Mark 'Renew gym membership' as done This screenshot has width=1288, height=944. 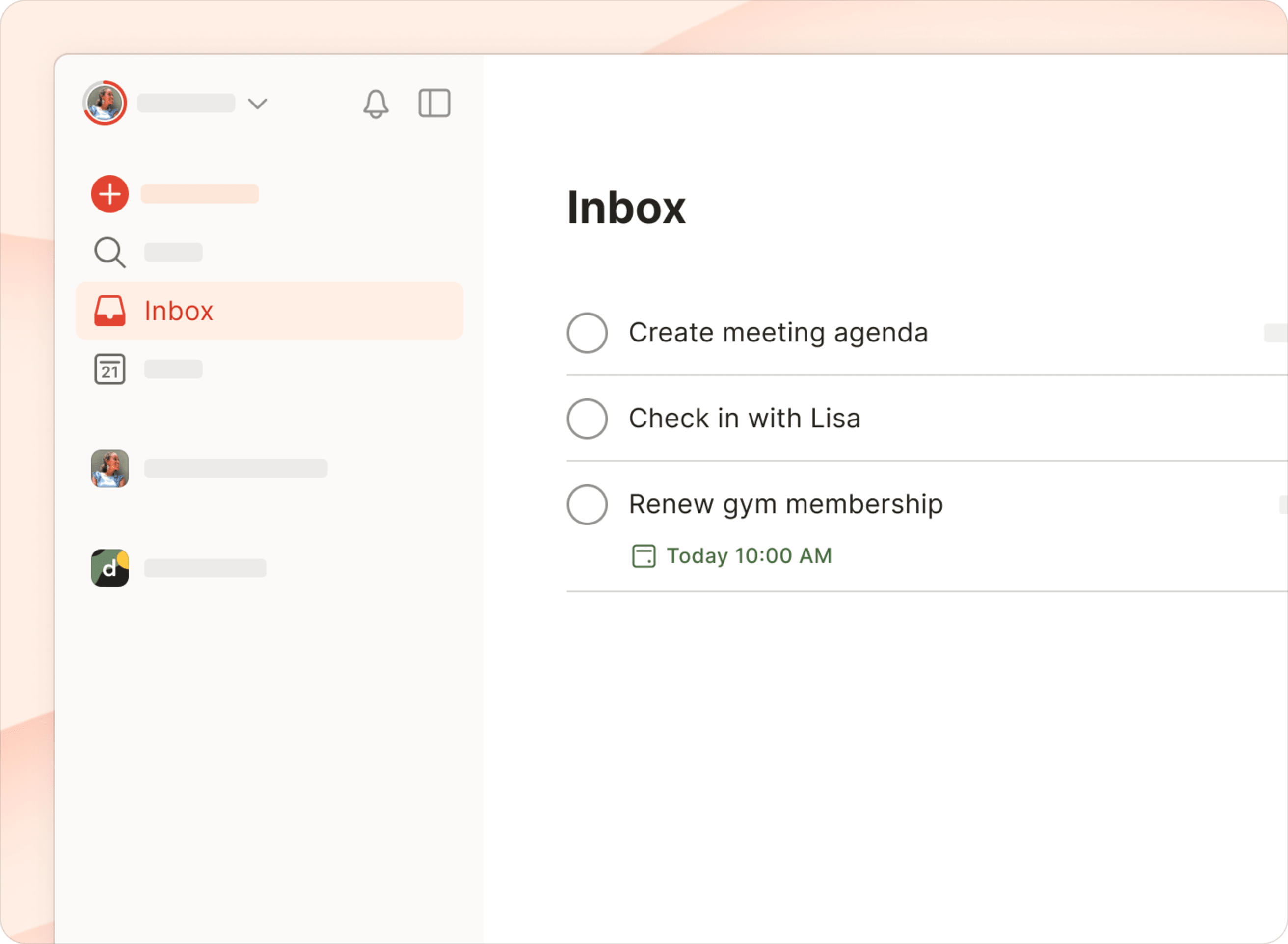pos(587,504)
